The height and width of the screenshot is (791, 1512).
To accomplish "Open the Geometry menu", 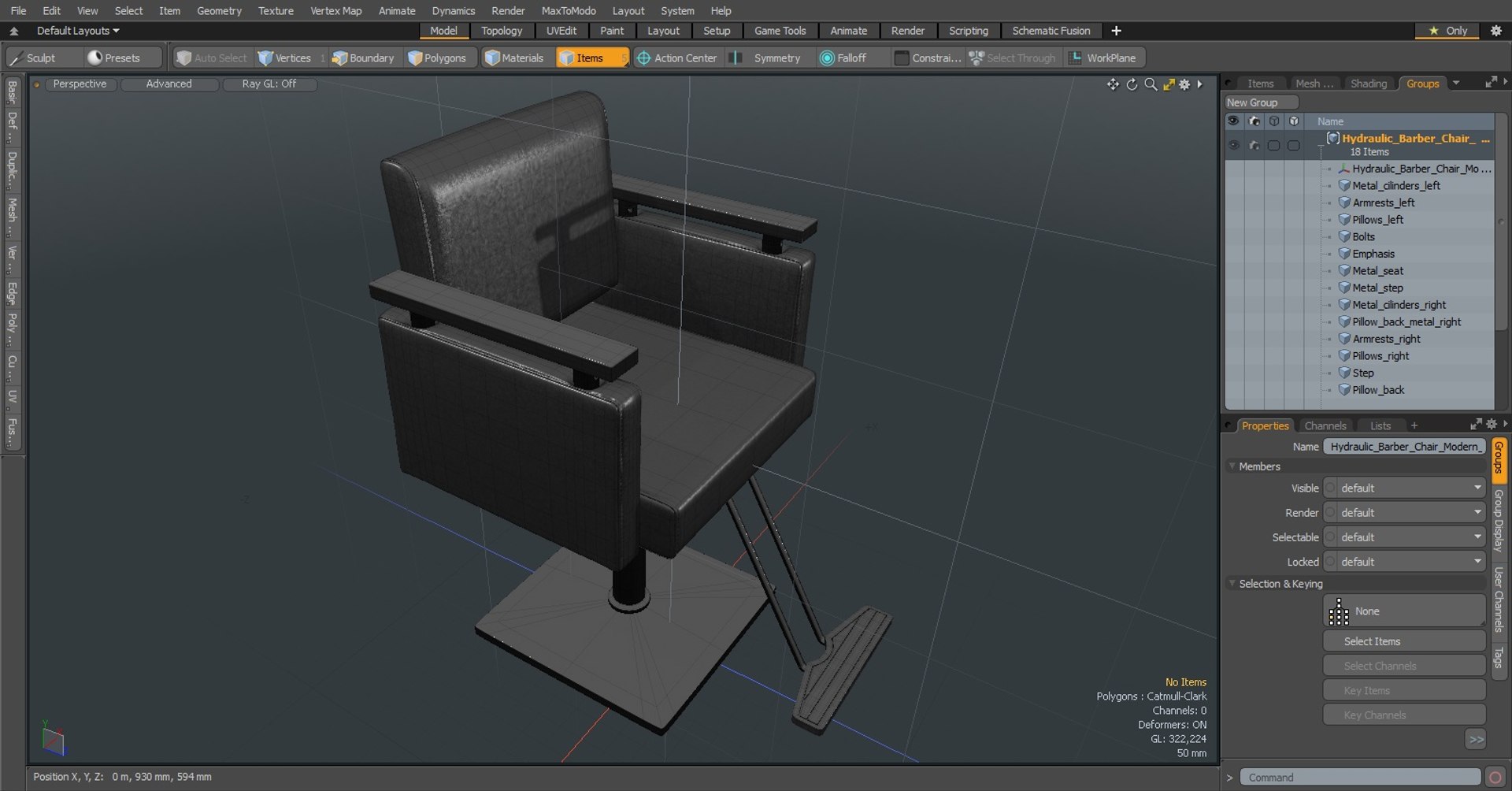I will point(219,10).
